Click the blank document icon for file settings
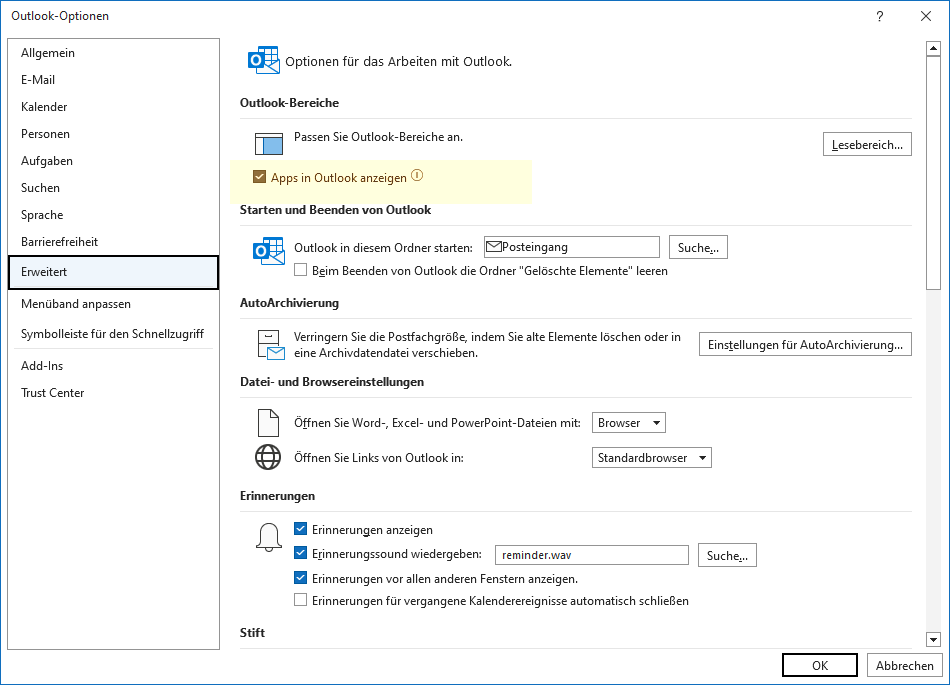This screenshot has height=685, width=950. pos(268,423)
